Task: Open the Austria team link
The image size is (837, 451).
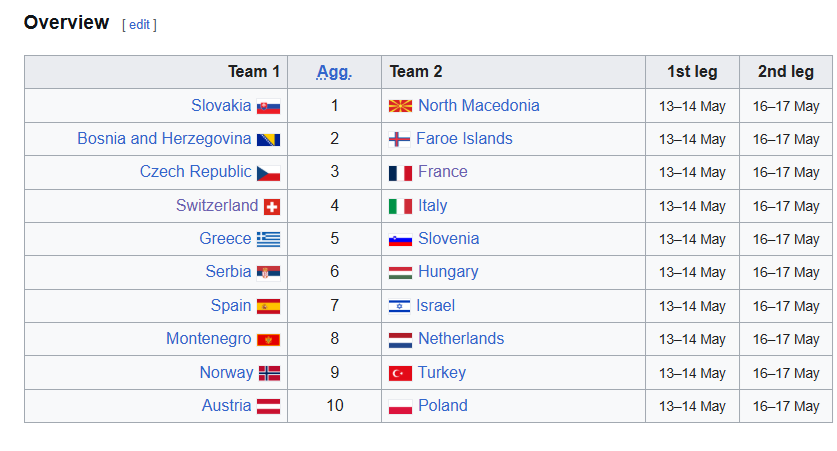Action: click(226, 406)
